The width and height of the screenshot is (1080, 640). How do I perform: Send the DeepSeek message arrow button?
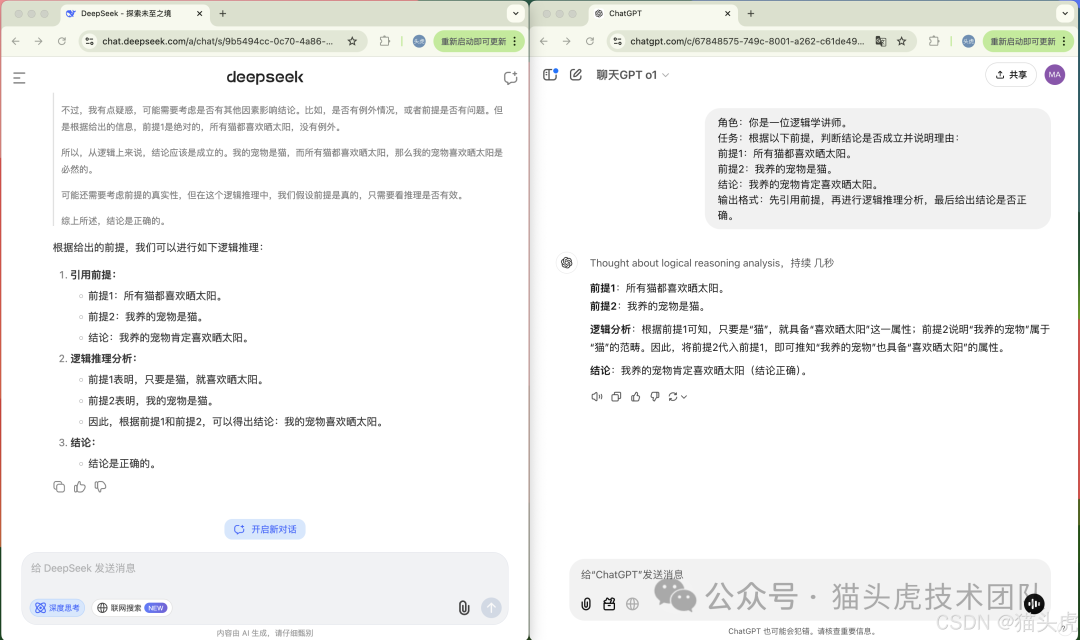click(491, 608)
